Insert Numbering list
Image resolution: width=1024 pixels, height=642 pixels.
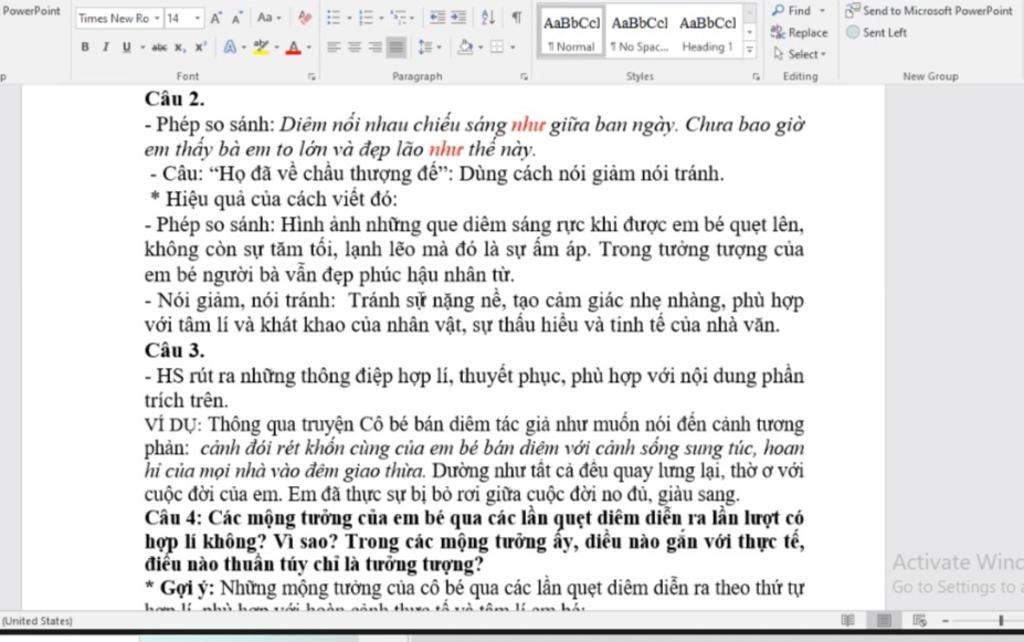(366, 18)
